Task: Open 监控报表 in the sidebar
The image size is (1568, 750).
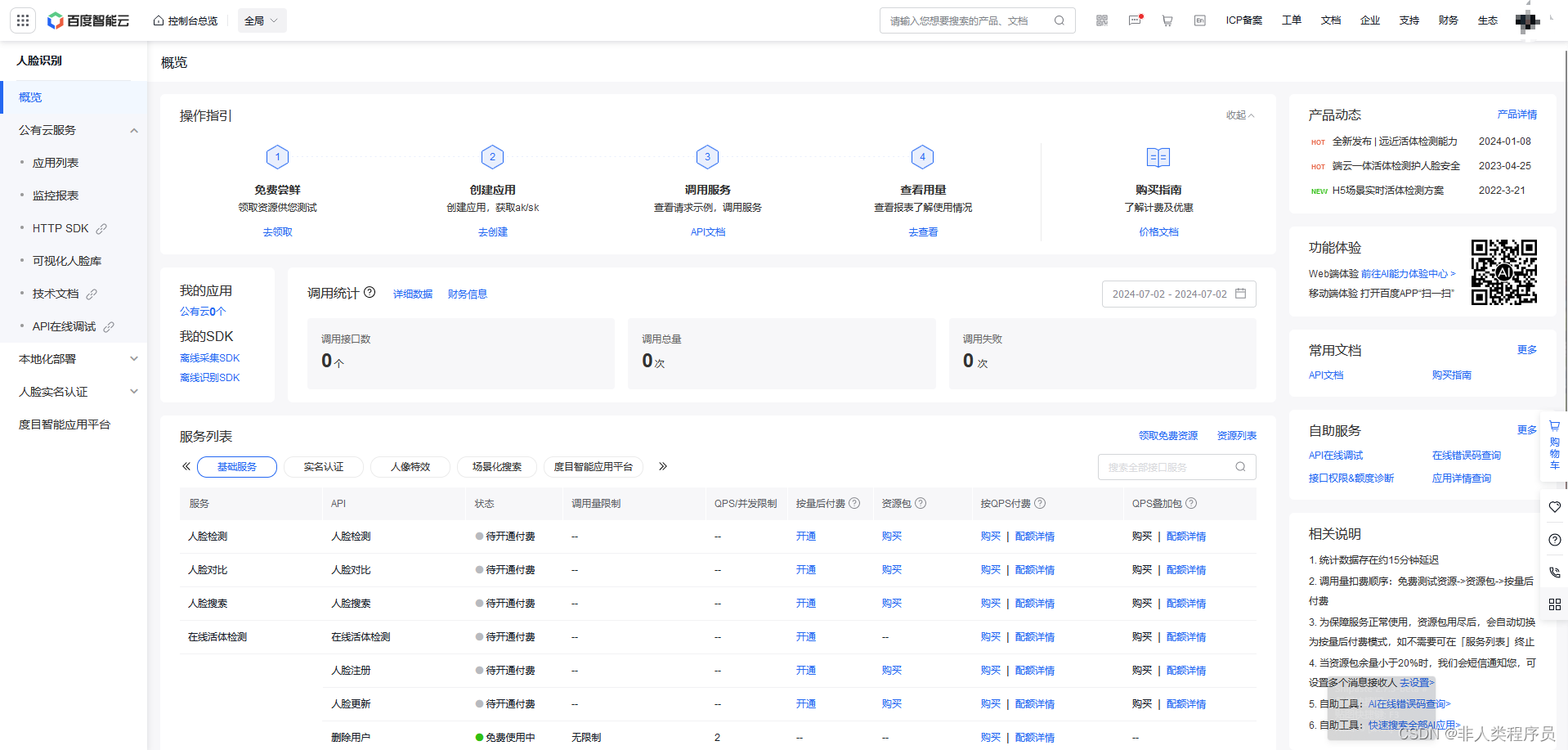Action: point(56,195)
